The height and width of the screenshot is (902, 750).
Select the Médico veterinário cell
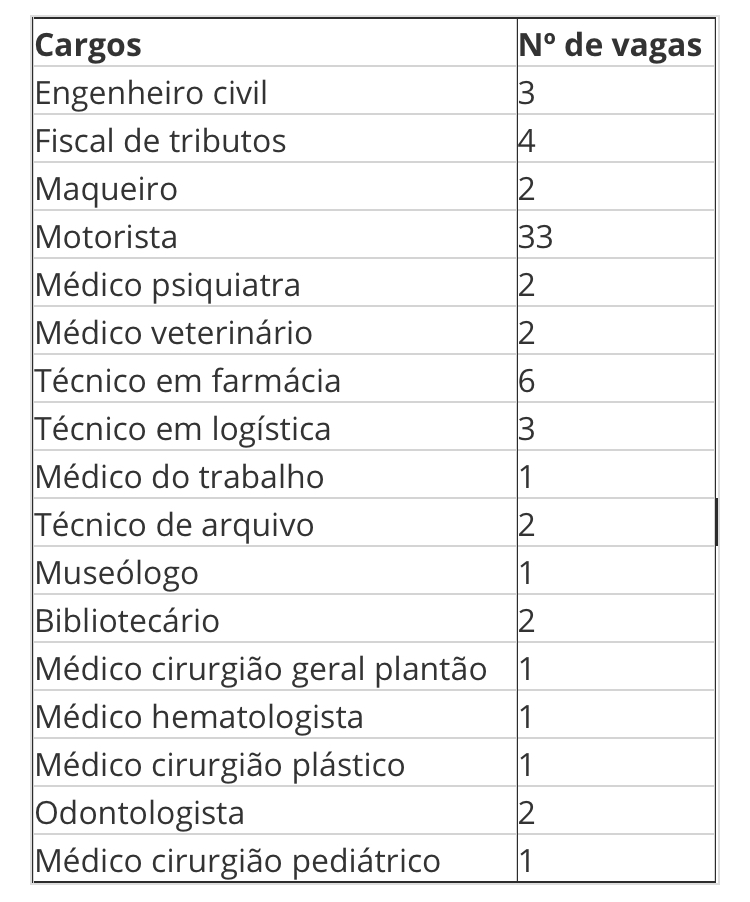[x=173, y=333]
